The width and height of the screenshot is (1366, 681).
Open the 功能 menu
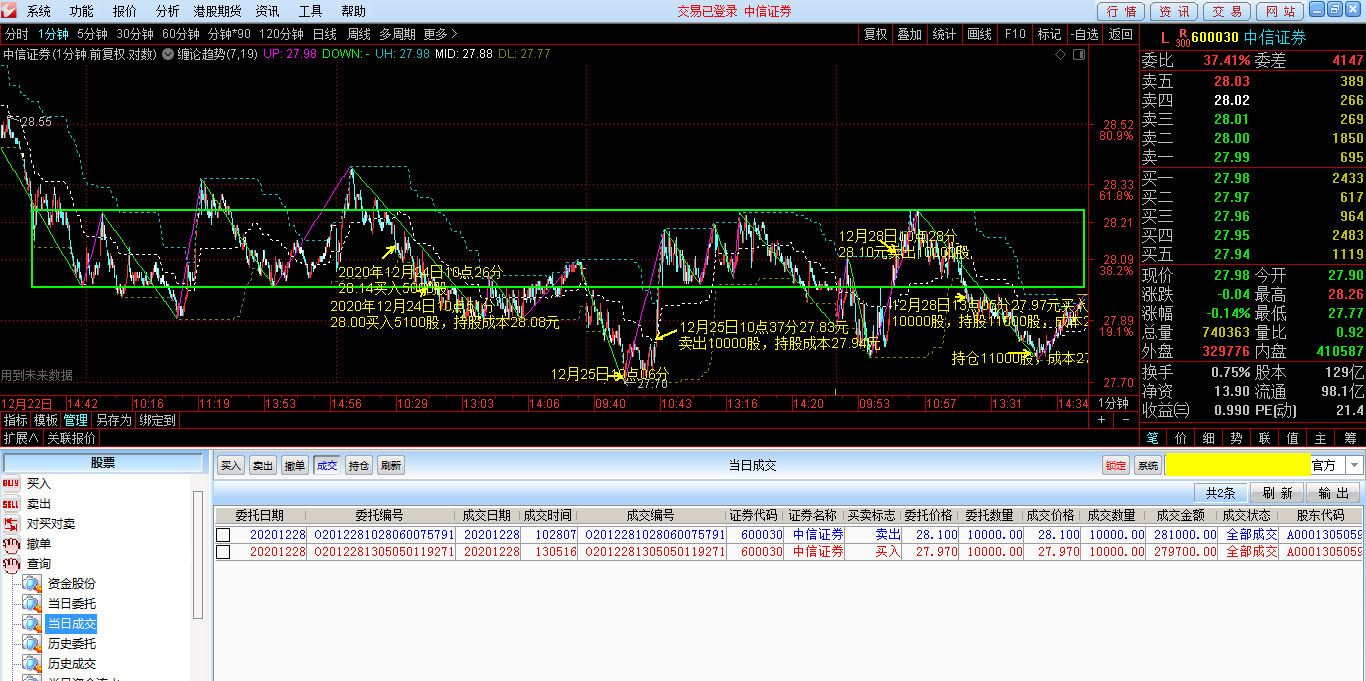82,11
